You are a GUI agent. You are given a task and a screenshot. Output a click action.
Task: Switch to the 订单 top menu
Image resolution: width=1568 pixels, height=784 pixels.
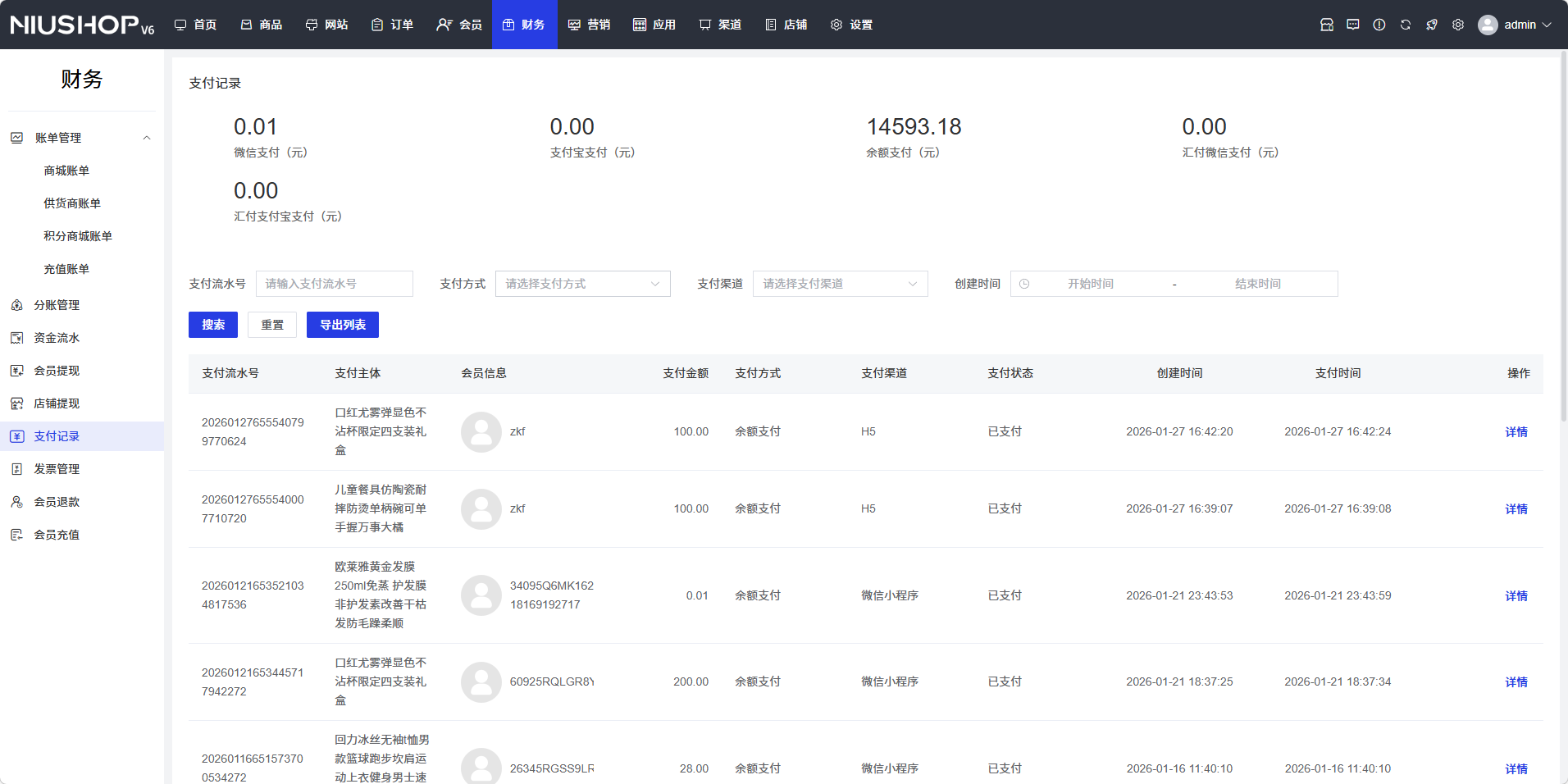392,25
